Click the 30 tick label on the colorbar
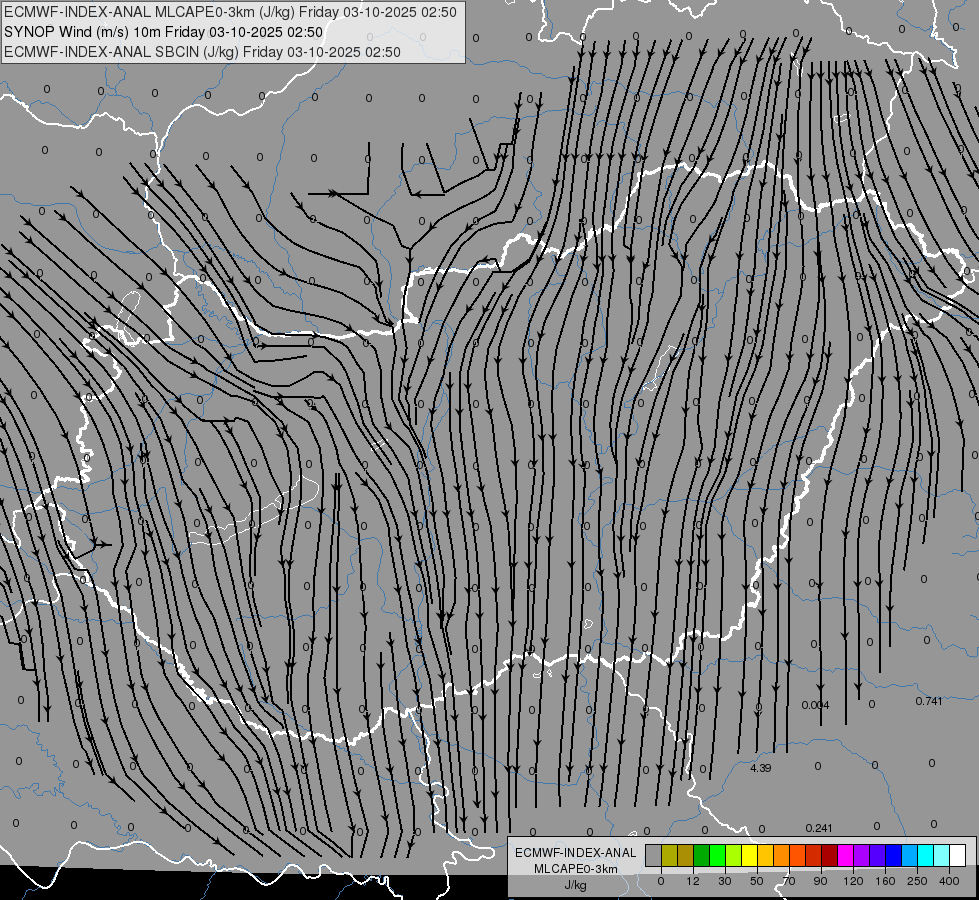 point(724,881)
